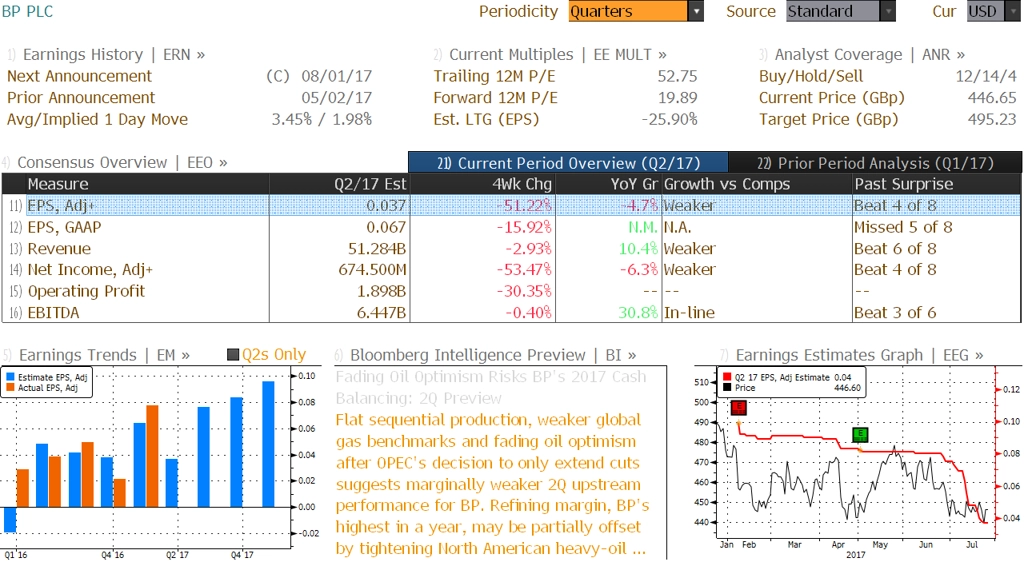The image size is (1024, 562).
Task: Click EBITDA YoY growth 30.8%
Action: 638,313
